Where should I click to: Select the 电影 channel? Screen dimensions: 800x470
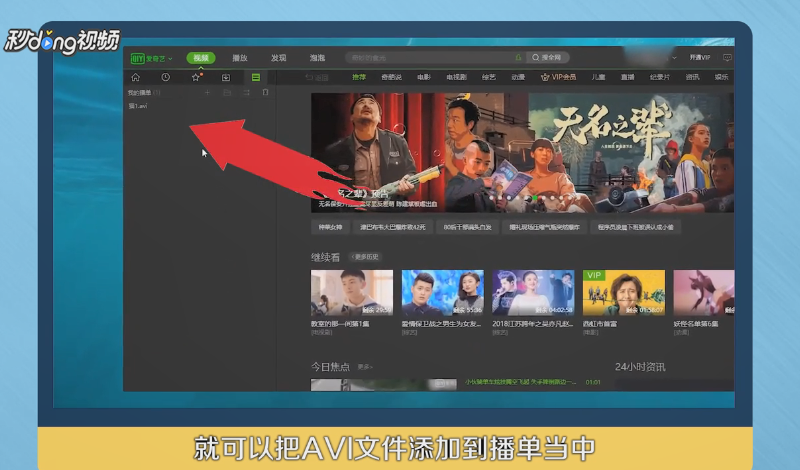424,77
